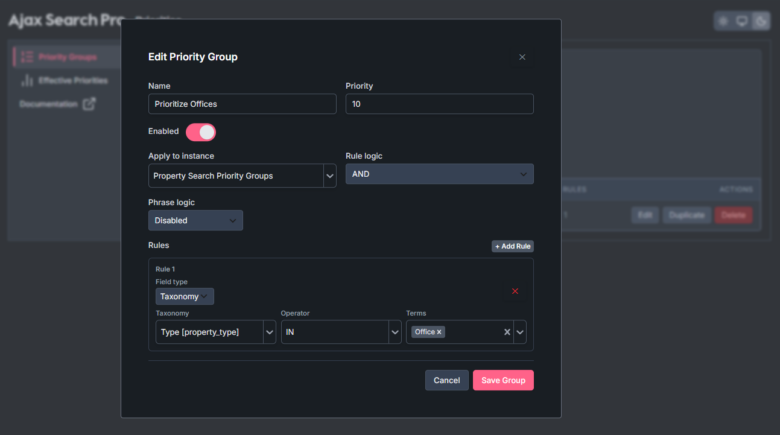The image size is (780, 435).
Task: Open the Apply to instance dropdown
Action: click(242, 176)
